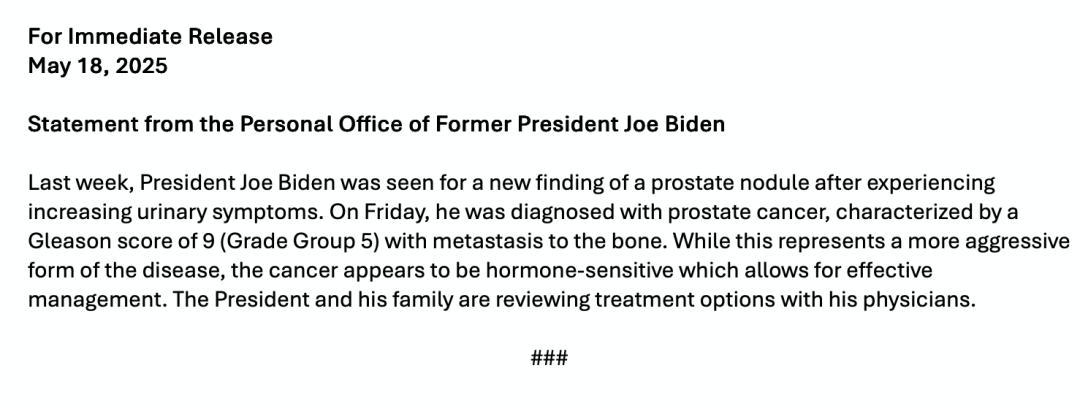Click the date 'May 18, 2025'
Image resolution: width=1080 pixels, height=406 pixels.
tap(98, 66)
